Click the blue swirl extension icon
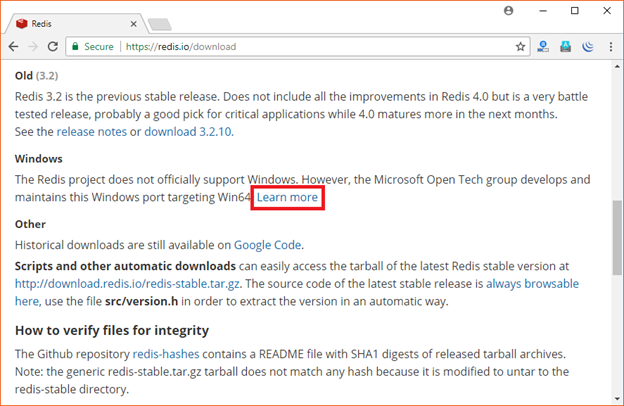 (x=588, y=47)
